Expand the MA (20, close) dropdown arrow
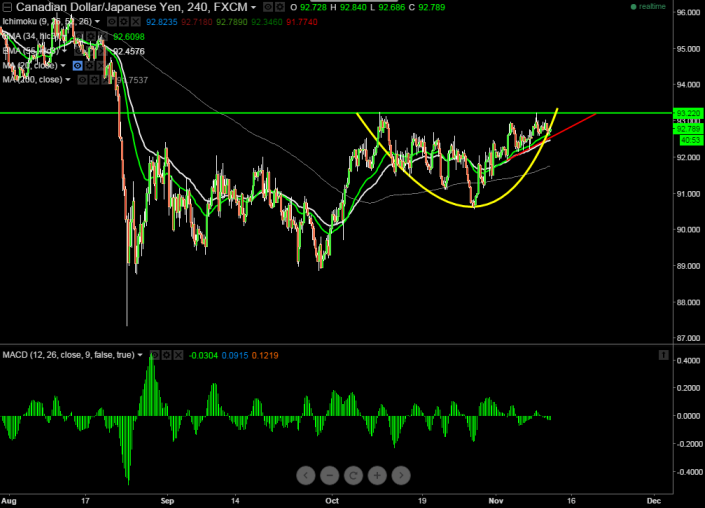Screen dimensions: 705x508 63,66
